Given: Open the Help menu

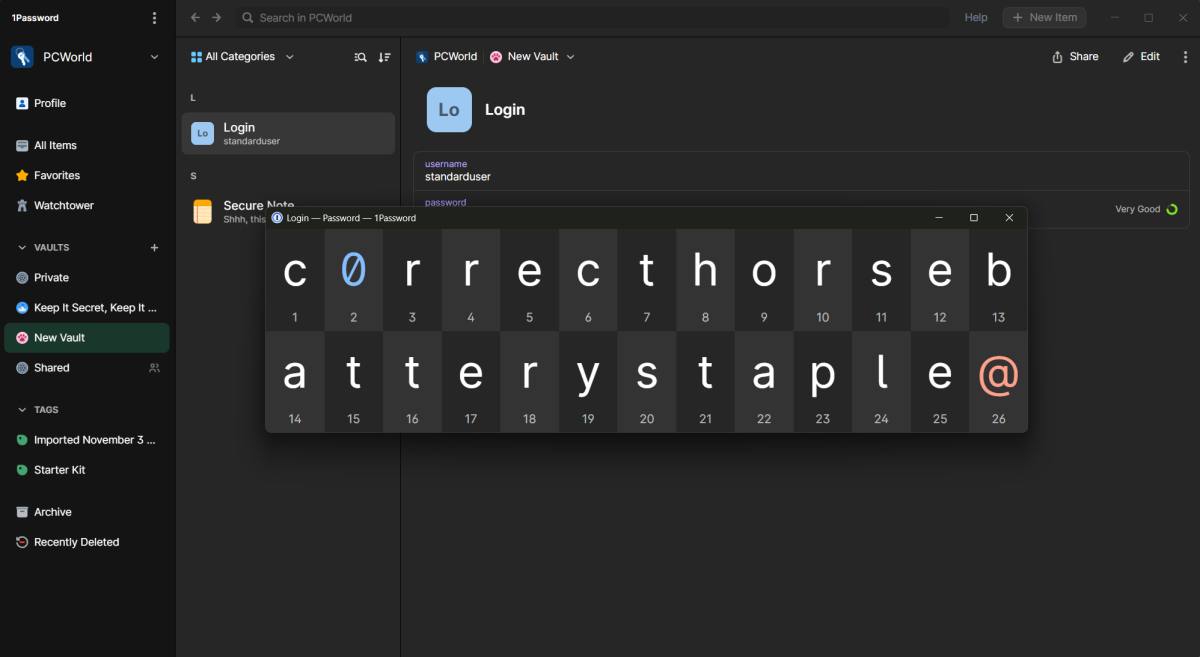Looking at the screenshot, I should [975, 17].
